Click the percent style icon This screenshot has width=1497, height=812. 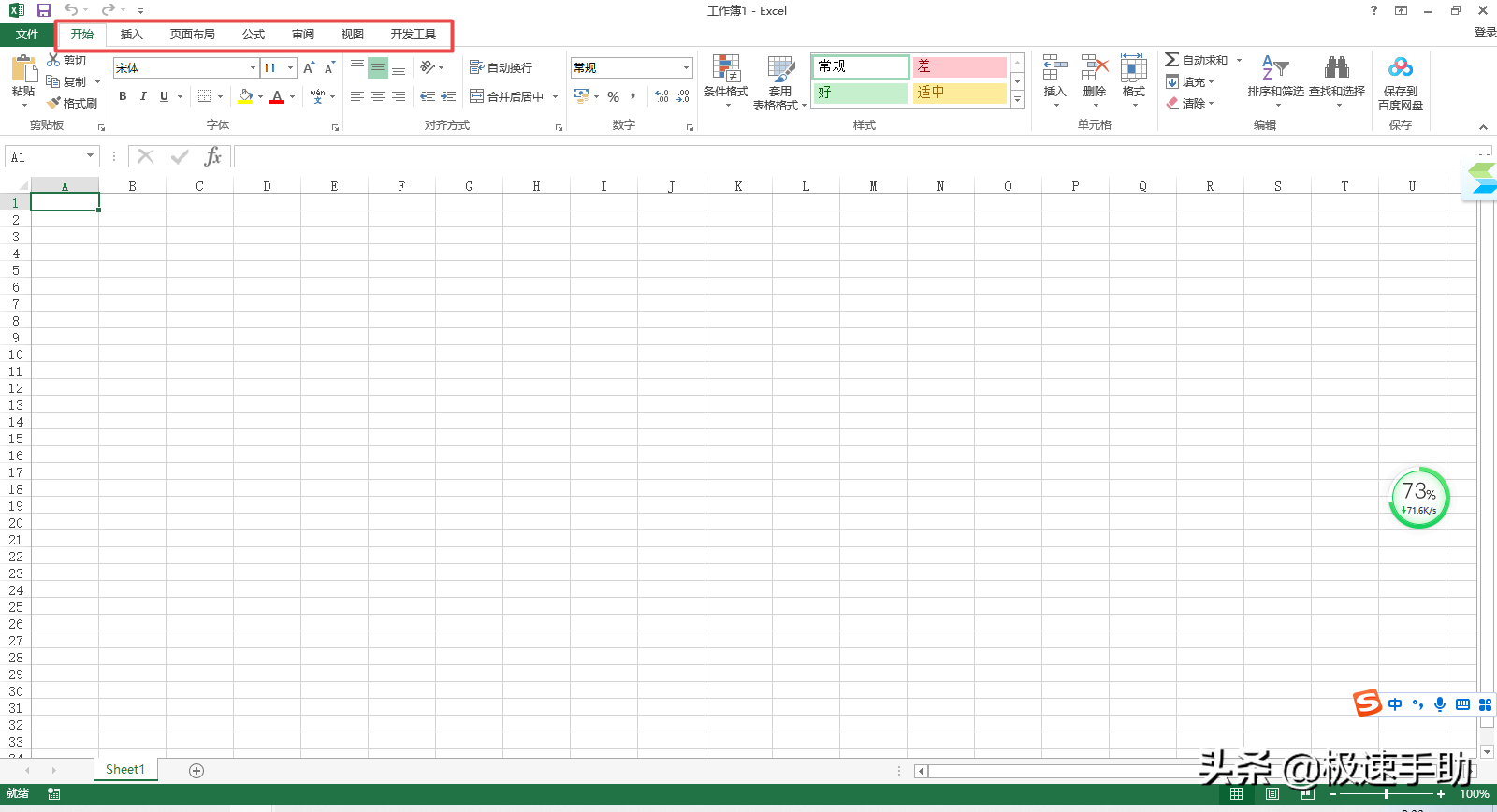614,96
